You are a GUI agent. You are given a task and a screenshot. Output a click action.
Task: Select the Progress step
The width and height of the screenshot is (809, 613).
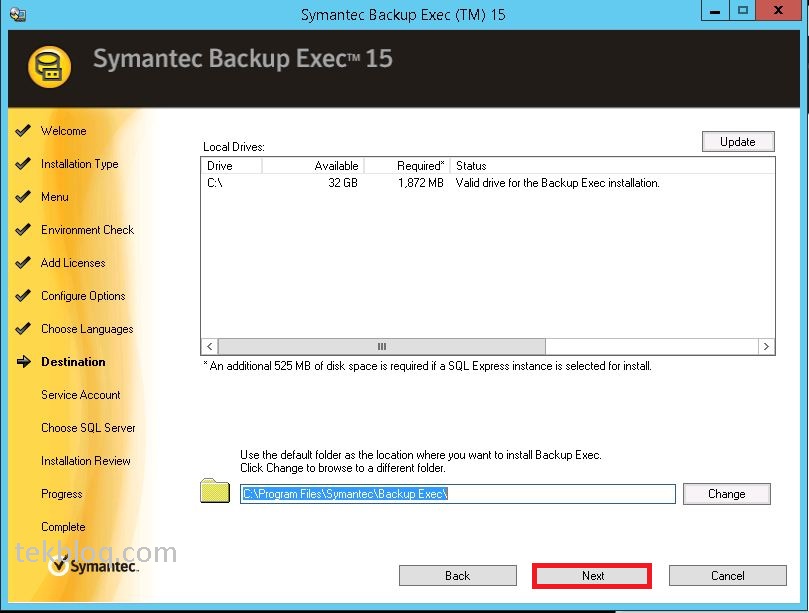pyautogui.click(x=61, y=494)
